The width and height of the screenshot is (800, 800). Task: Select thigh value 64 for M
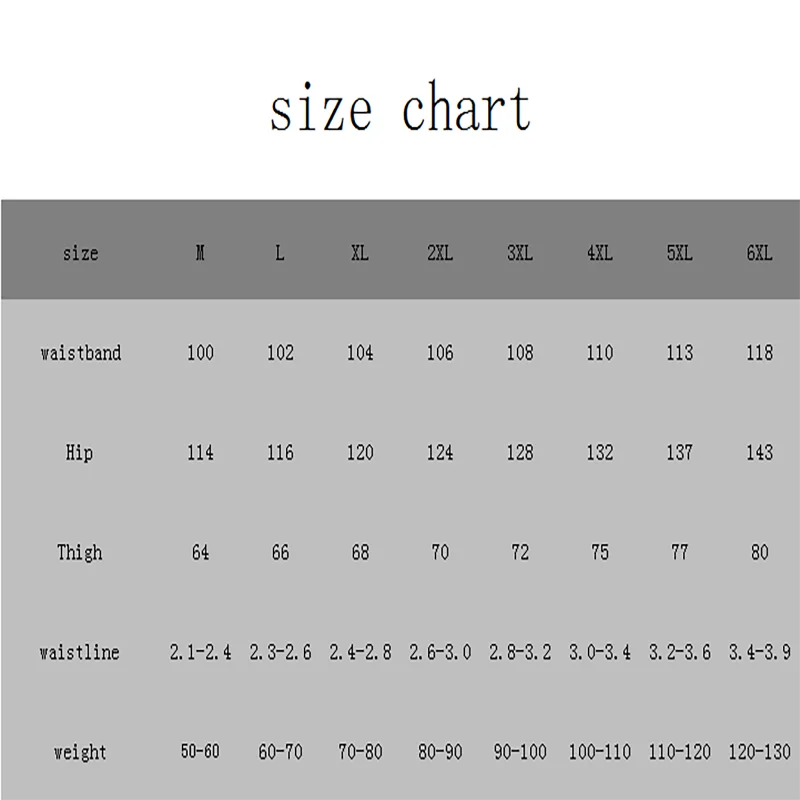200,553
